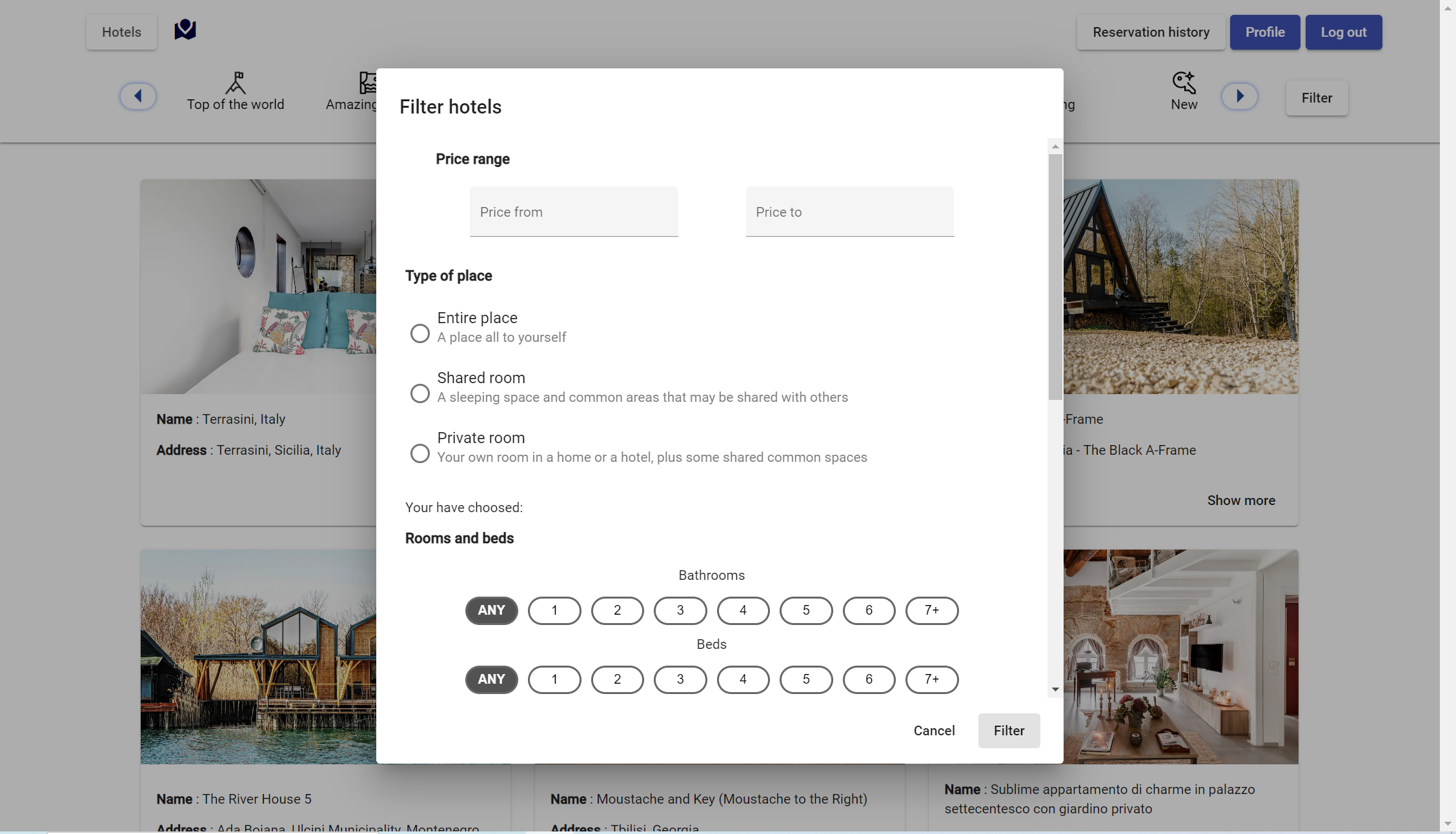Select the Amazing views category icon
The image size is (1456, 834).
click(369, 83)
